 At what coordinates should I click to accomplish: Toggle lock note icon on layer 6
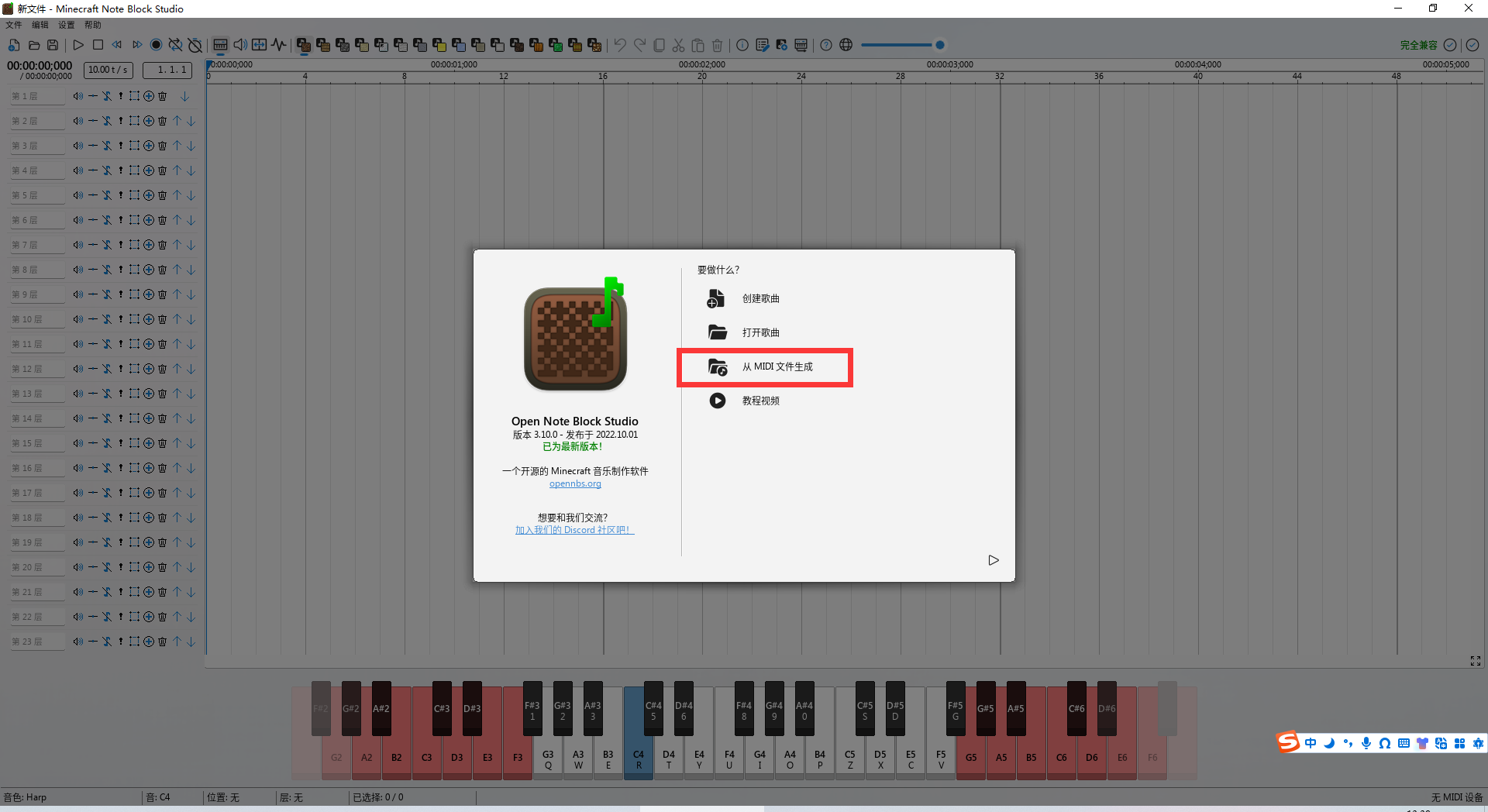[107, 220]
